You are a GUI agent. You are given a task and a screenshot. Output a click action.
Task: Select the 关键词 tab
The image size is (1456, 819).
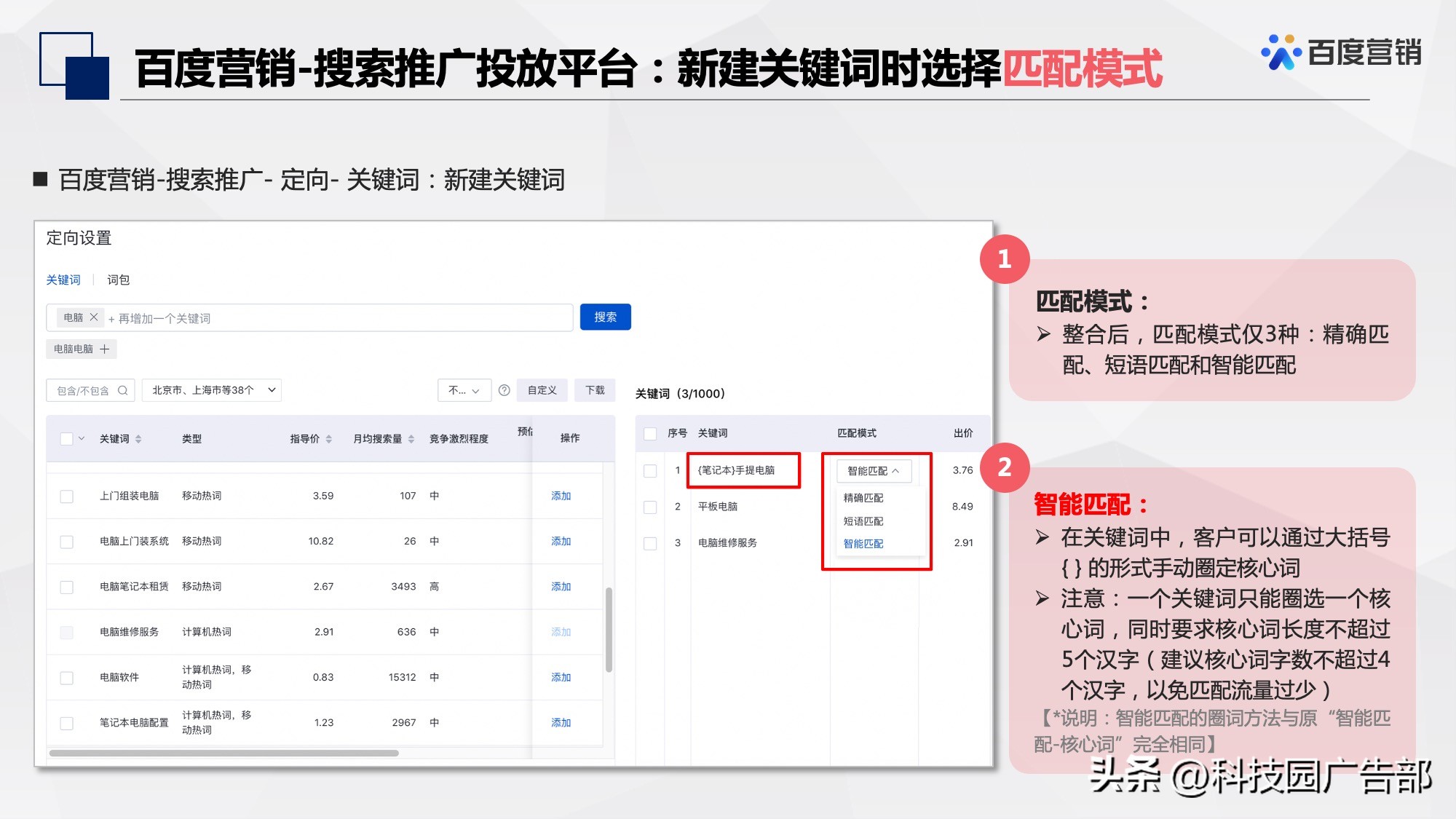tap(64, 280)
